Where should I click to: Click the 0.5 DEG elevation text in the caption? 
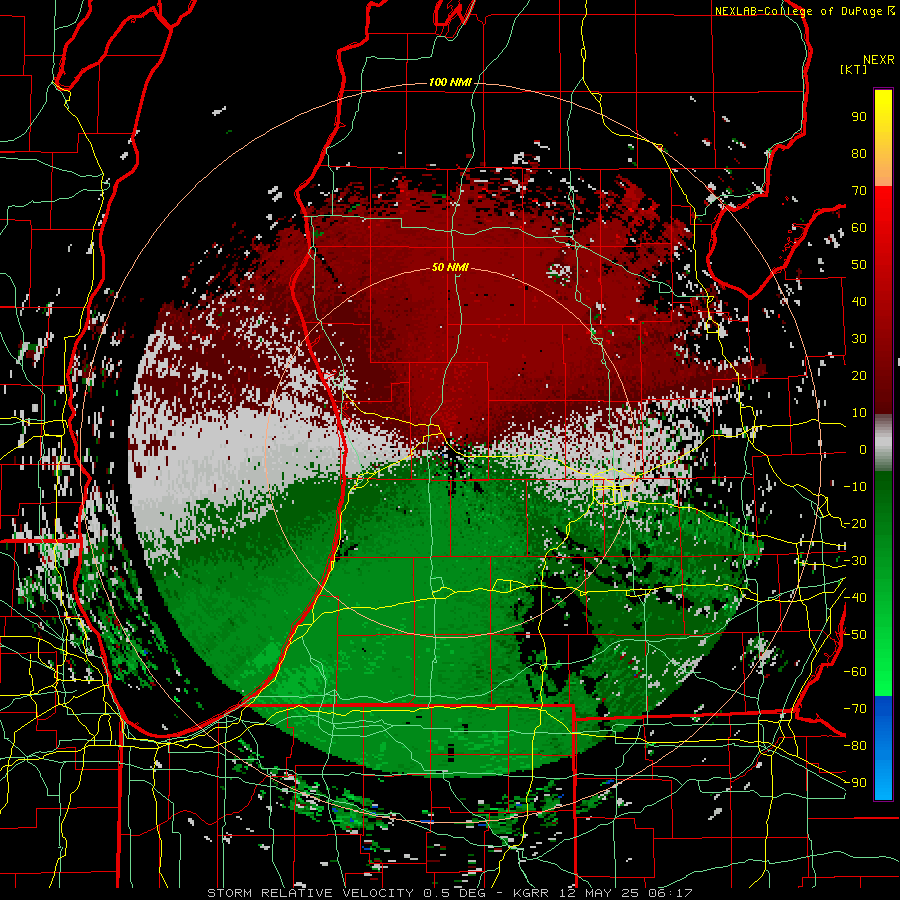[x=457, y=893]
